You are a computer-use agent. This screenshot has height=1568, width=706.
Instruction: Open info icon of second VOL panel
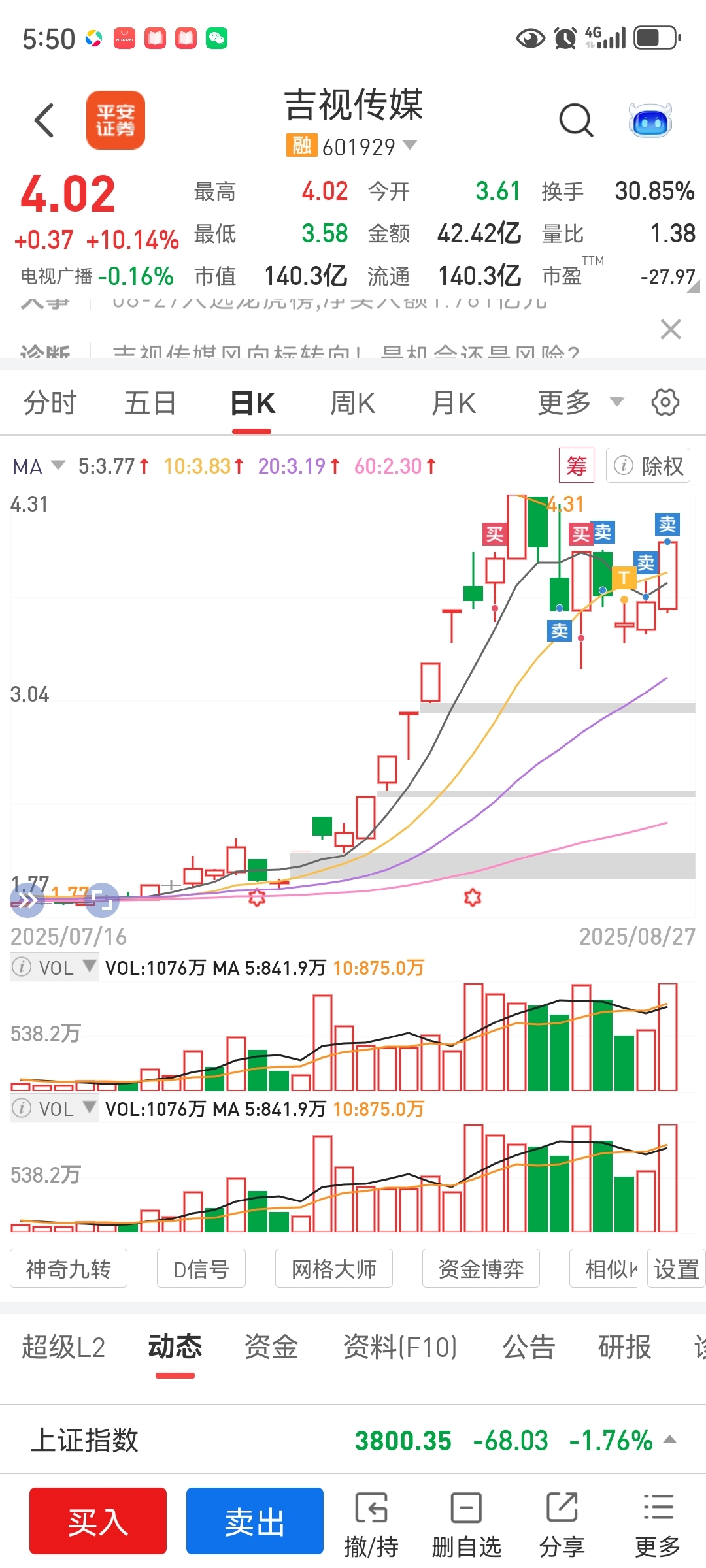pyautogui.click(x=22, y=1108)
